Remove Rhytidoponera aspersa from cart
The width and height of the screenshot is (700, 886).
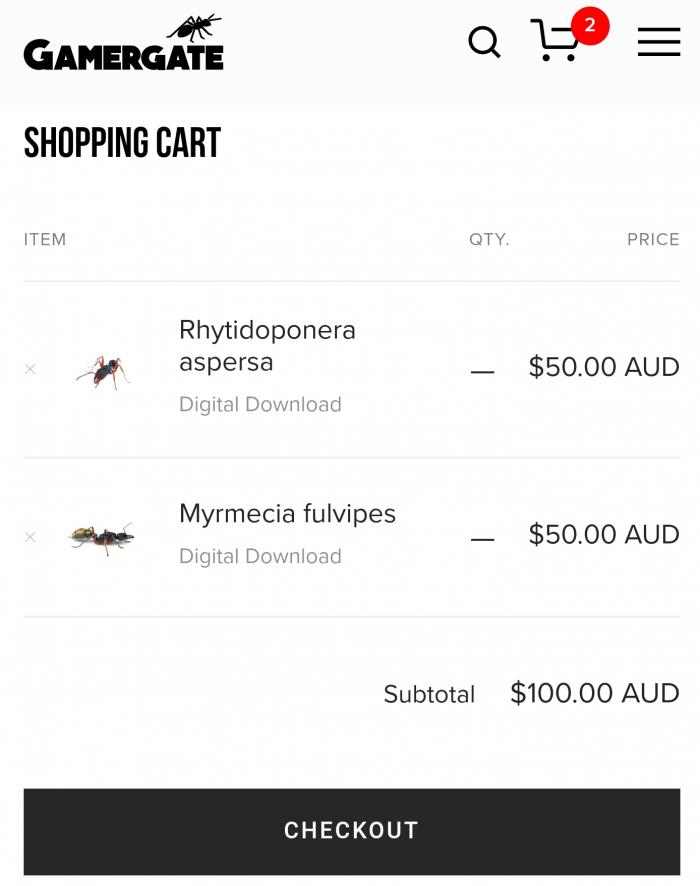click(30, 369)
